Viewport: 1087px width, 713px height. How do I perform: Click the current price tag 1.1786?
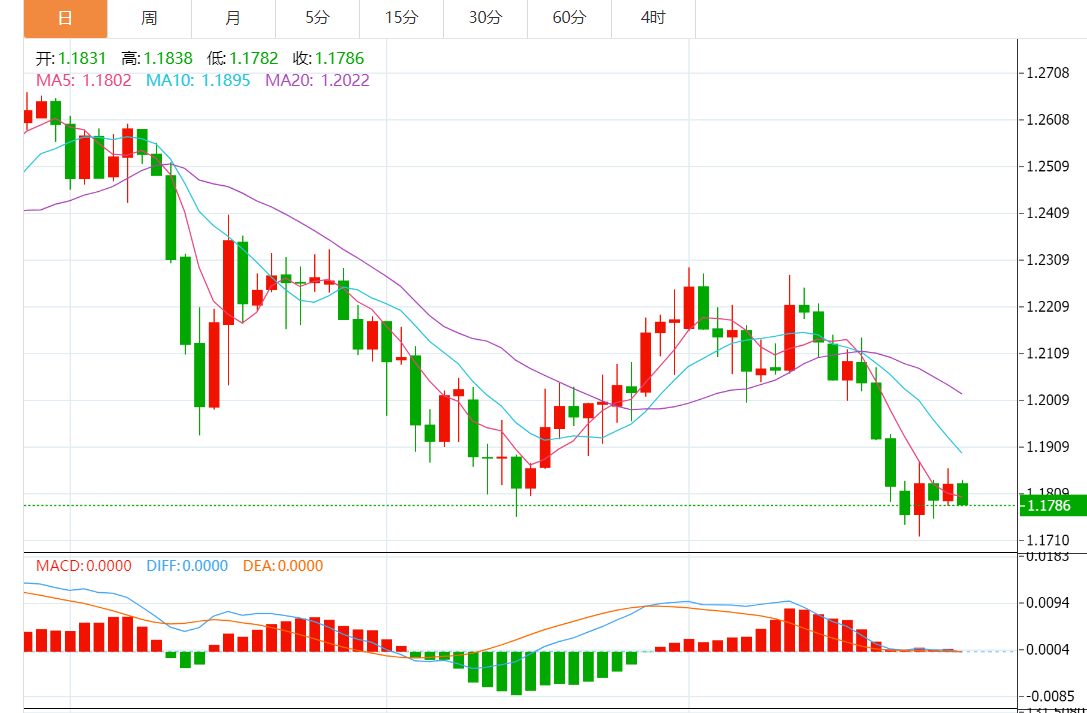tap(1052, 506)
